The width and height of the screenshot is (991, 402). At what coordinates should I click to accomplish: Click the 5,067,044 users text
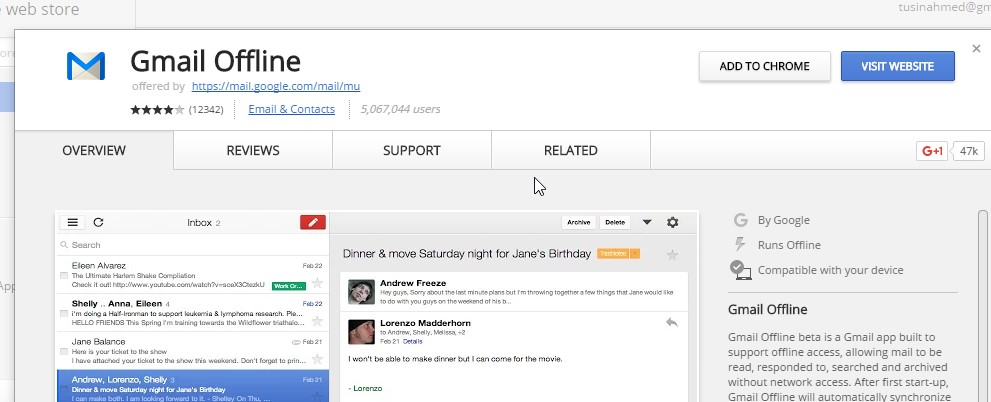[x=400, y=109]
